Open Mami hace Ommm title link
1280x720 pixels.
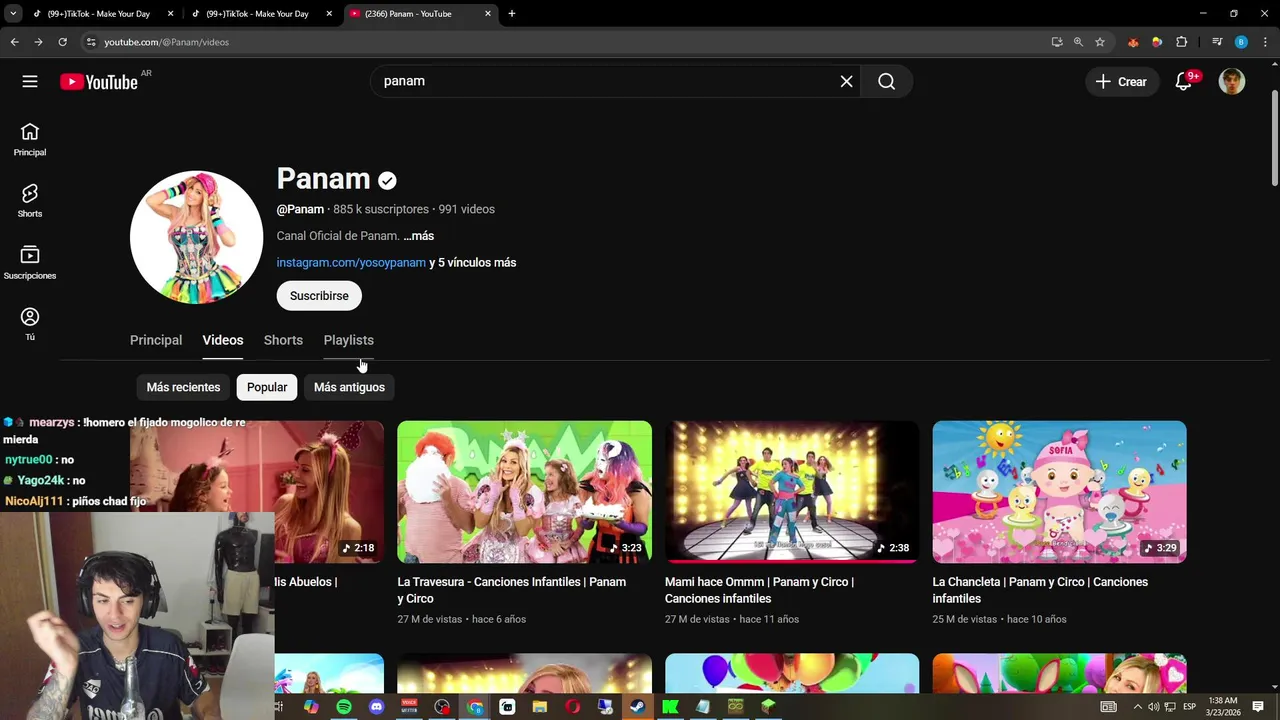759,590
